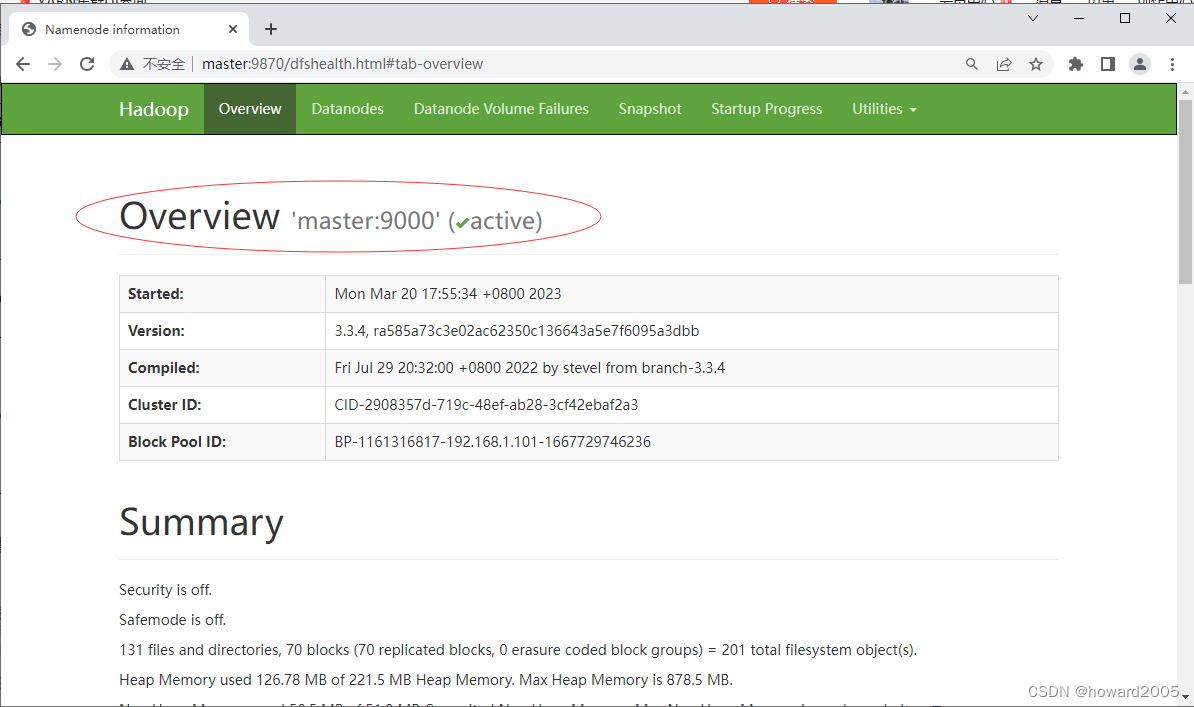Open the user profile avatar menu

click(1140, 64)
